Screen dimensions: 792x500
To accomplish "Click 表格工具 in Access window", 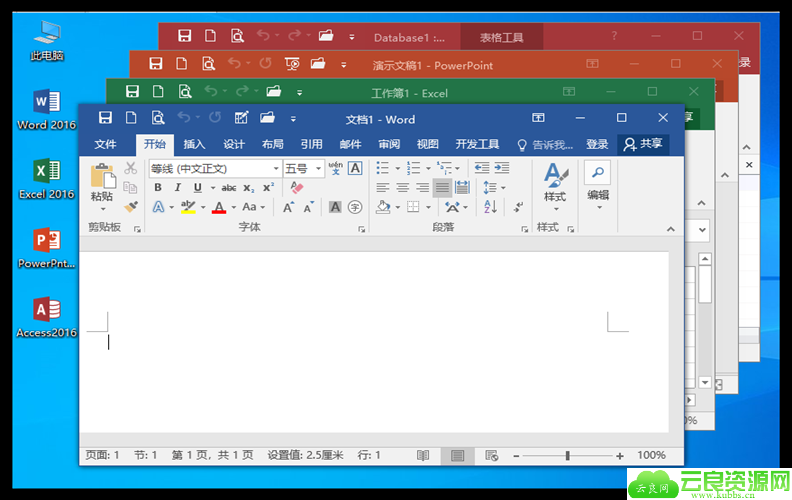I will pyautogui.click(x=502, y=37).
